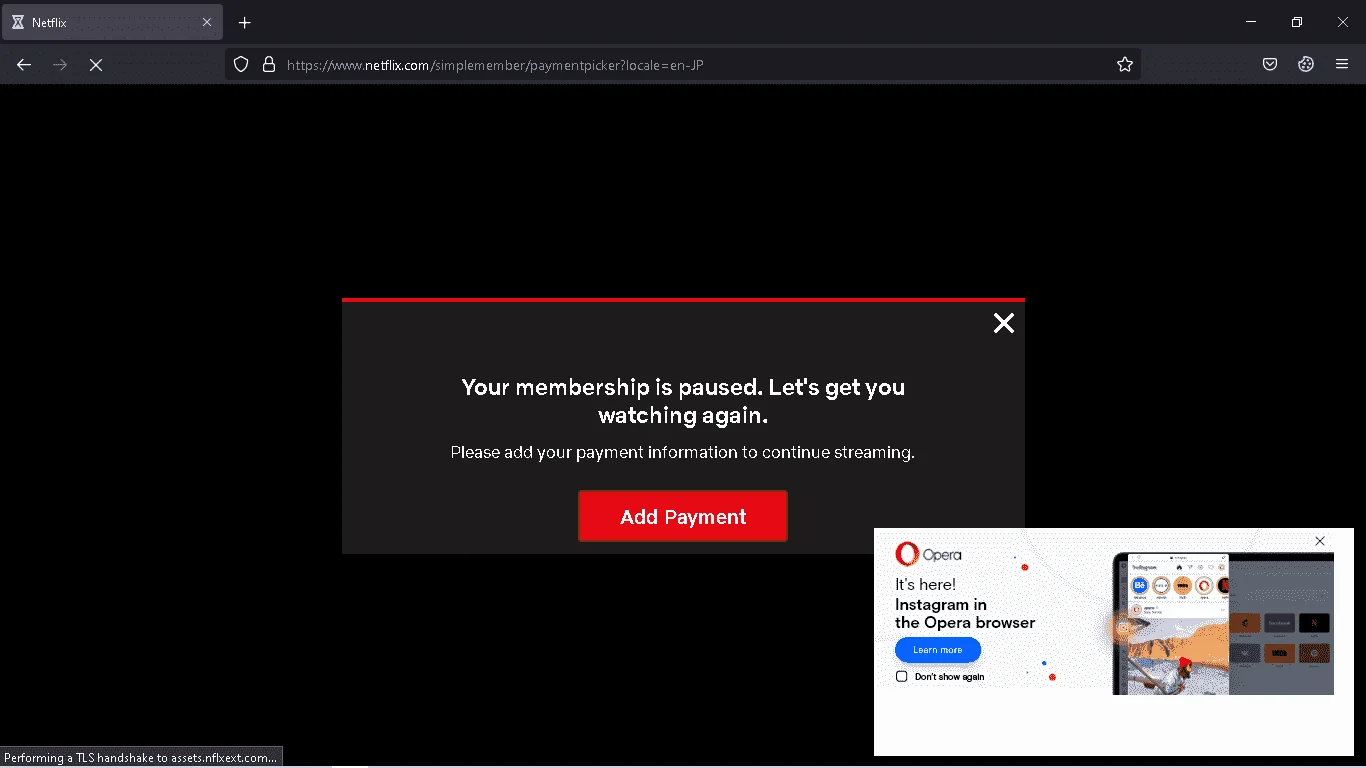
Task: Click the laptop image in Opera ad
Action: pyautogui.click(x=1223, y=624)
